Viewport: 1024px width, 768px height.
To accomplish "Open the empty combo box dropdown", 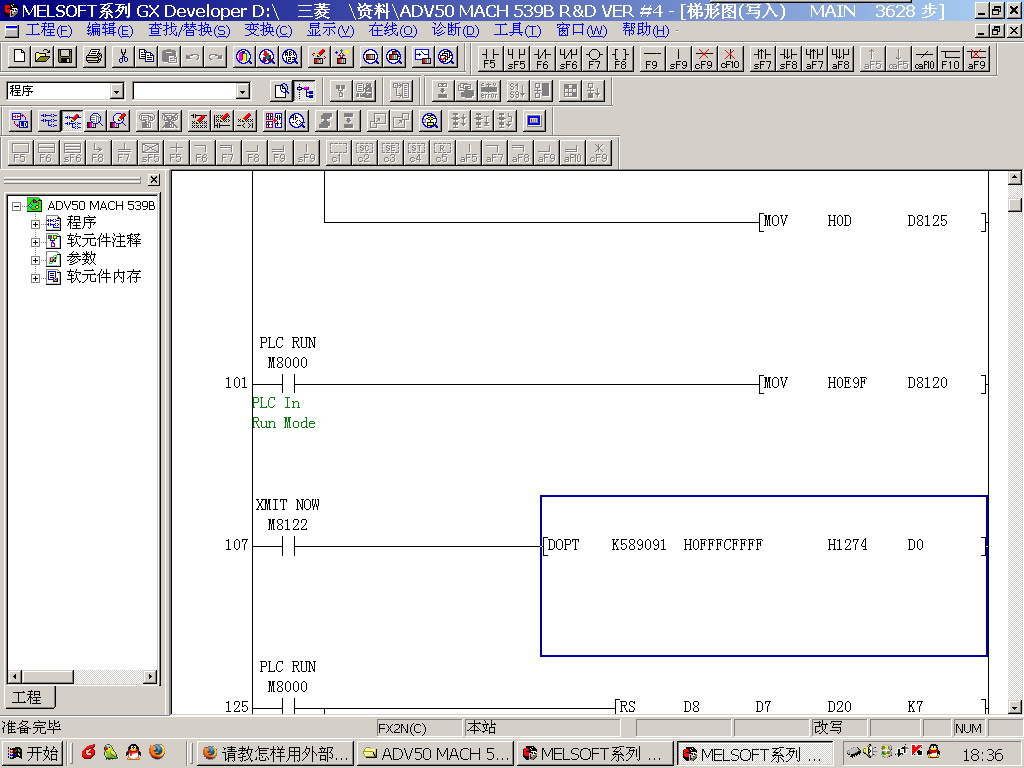I will 242,91.
